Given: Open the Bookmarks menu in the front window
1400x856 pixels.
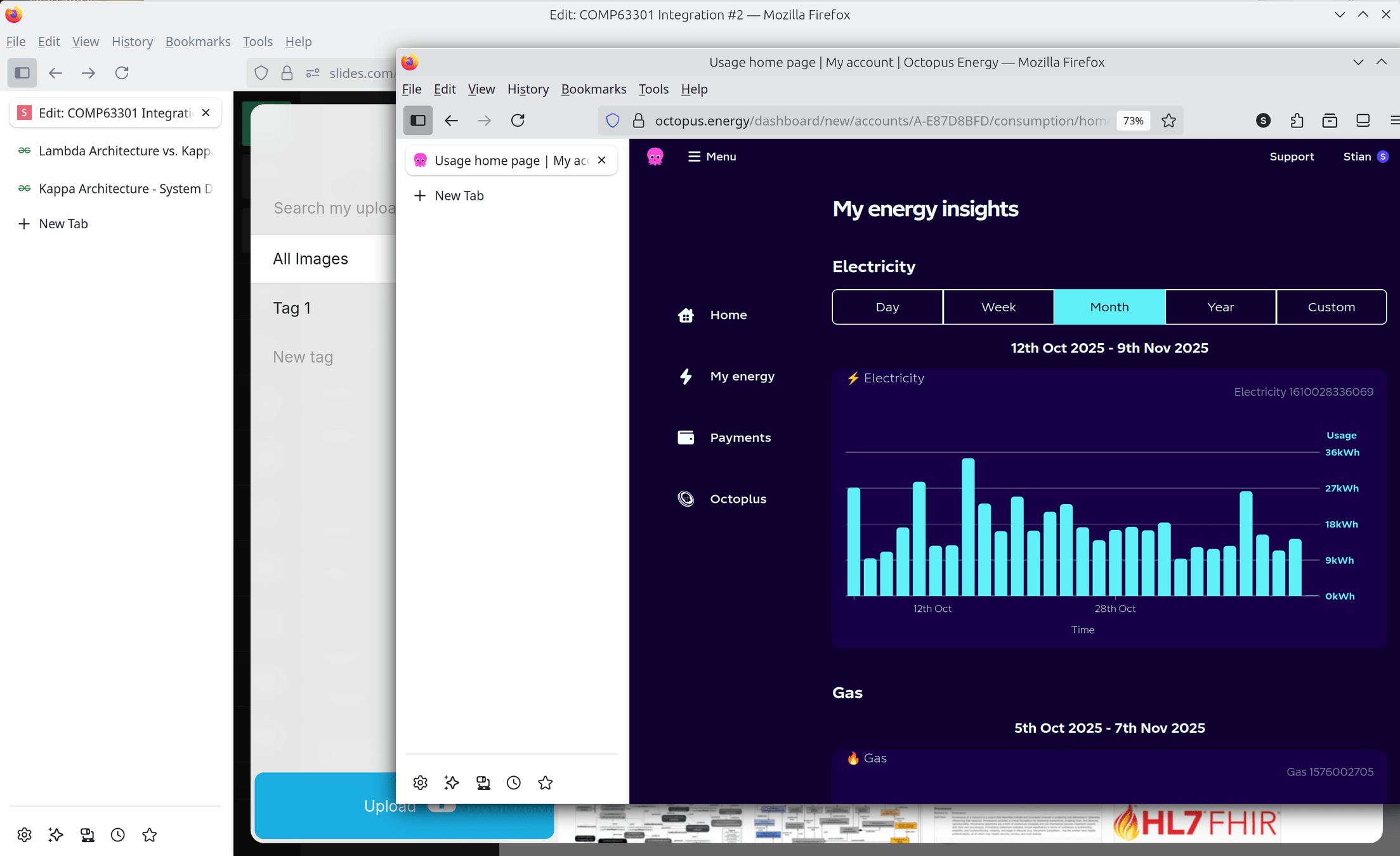Looking at the screenshot, I should 593,89.
